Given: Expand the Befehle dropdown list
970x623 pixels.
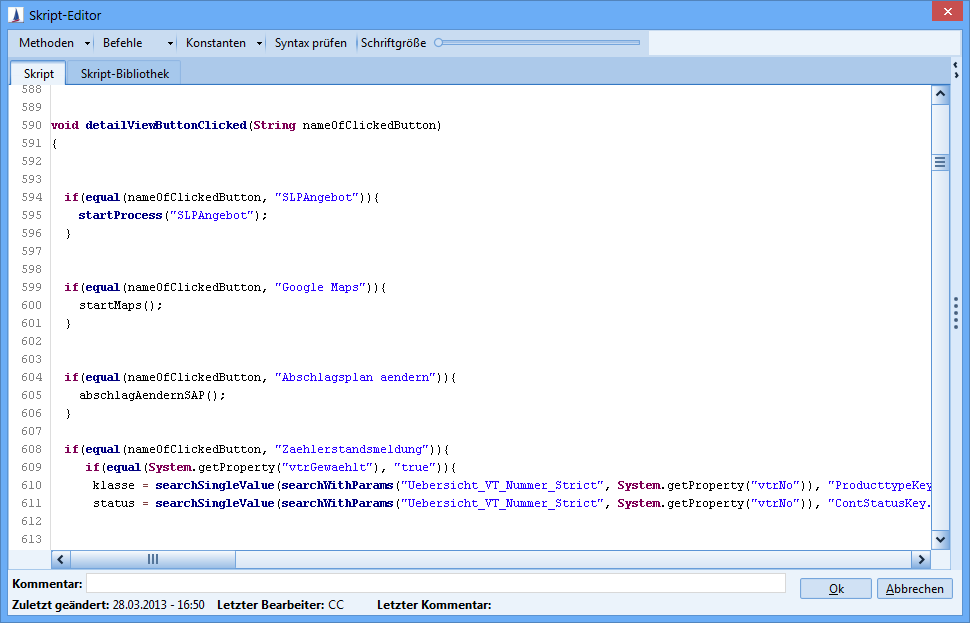Looking at the screenshot, I should (x=137, y=43).
